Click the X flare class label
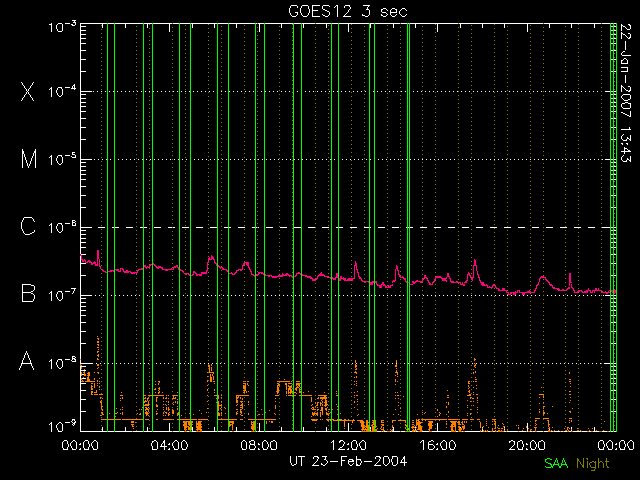Image resolution: width=640 pixels, height=480 pixels. point(28,91)
